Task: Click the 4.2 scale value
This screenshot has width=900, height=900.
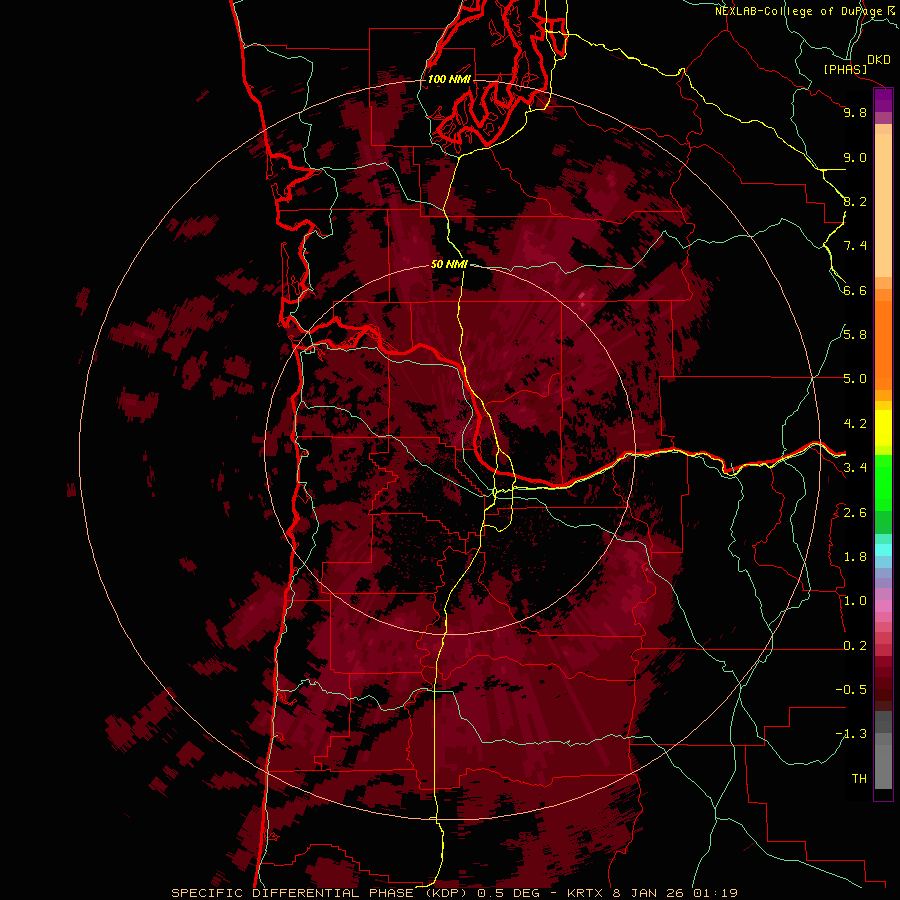Action: click(855, 424)
